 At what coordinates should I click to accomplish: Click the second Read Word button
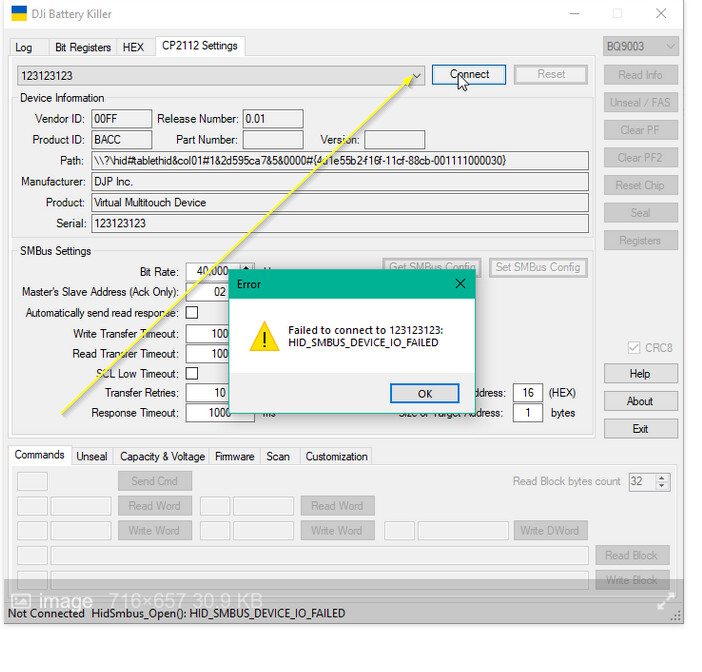[x=337, y=506]
